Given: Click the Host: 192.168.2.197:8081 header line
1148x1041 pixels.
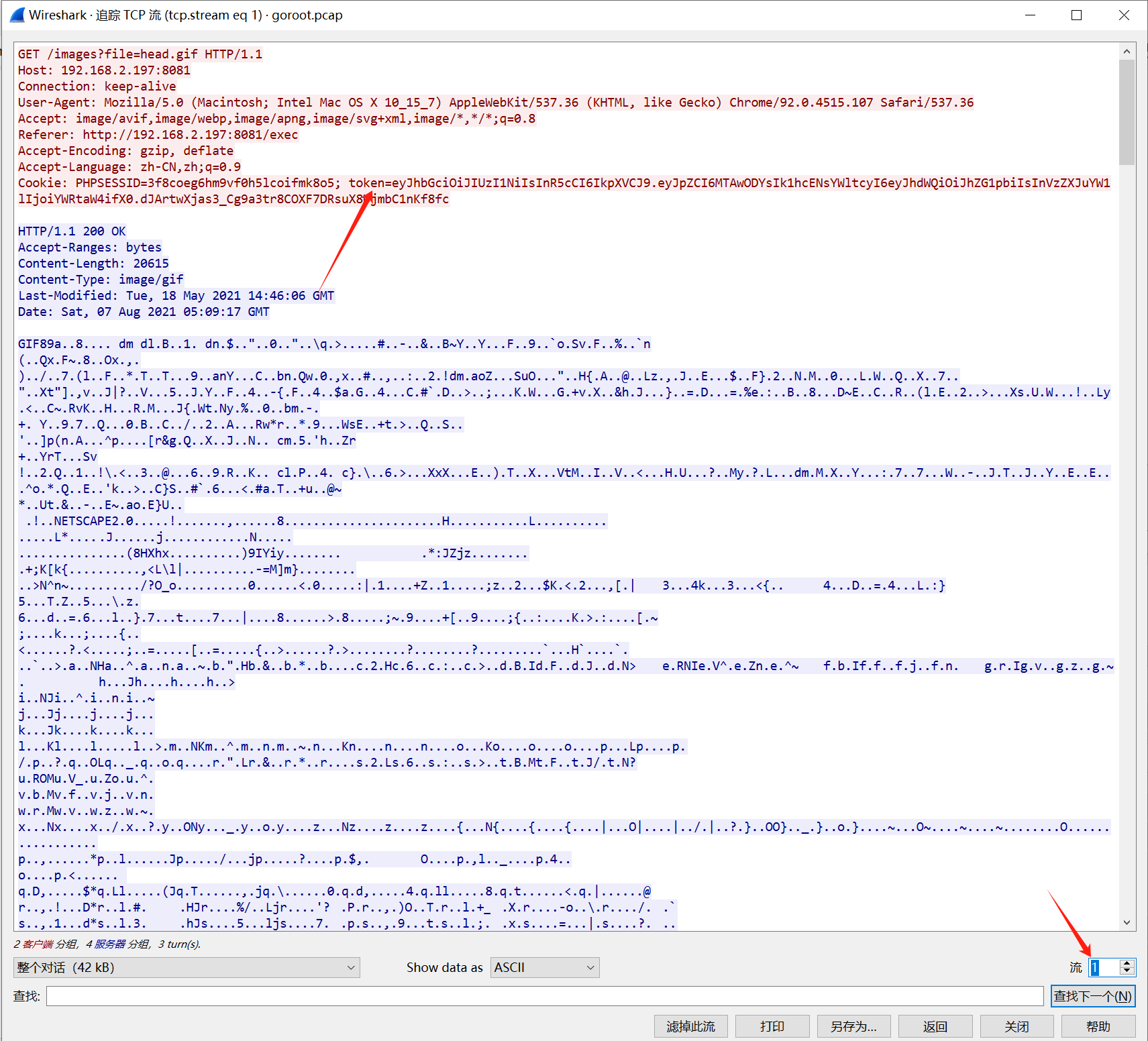Looking at the screenshot, I should (x=104, y=70).
